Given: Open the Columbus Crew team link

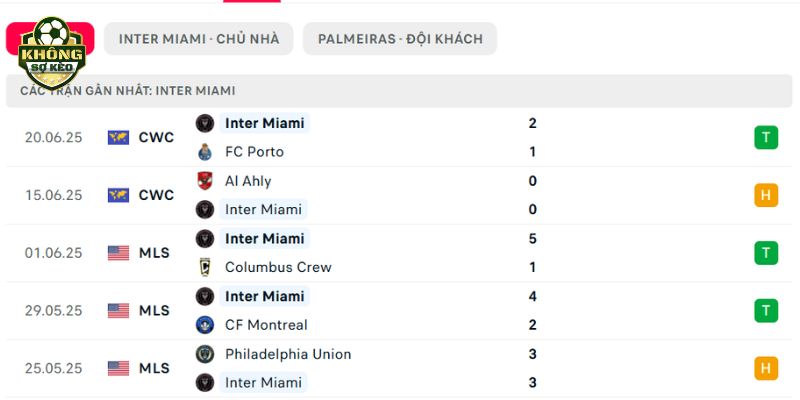Looking at the screenshot, I should 278,267.
